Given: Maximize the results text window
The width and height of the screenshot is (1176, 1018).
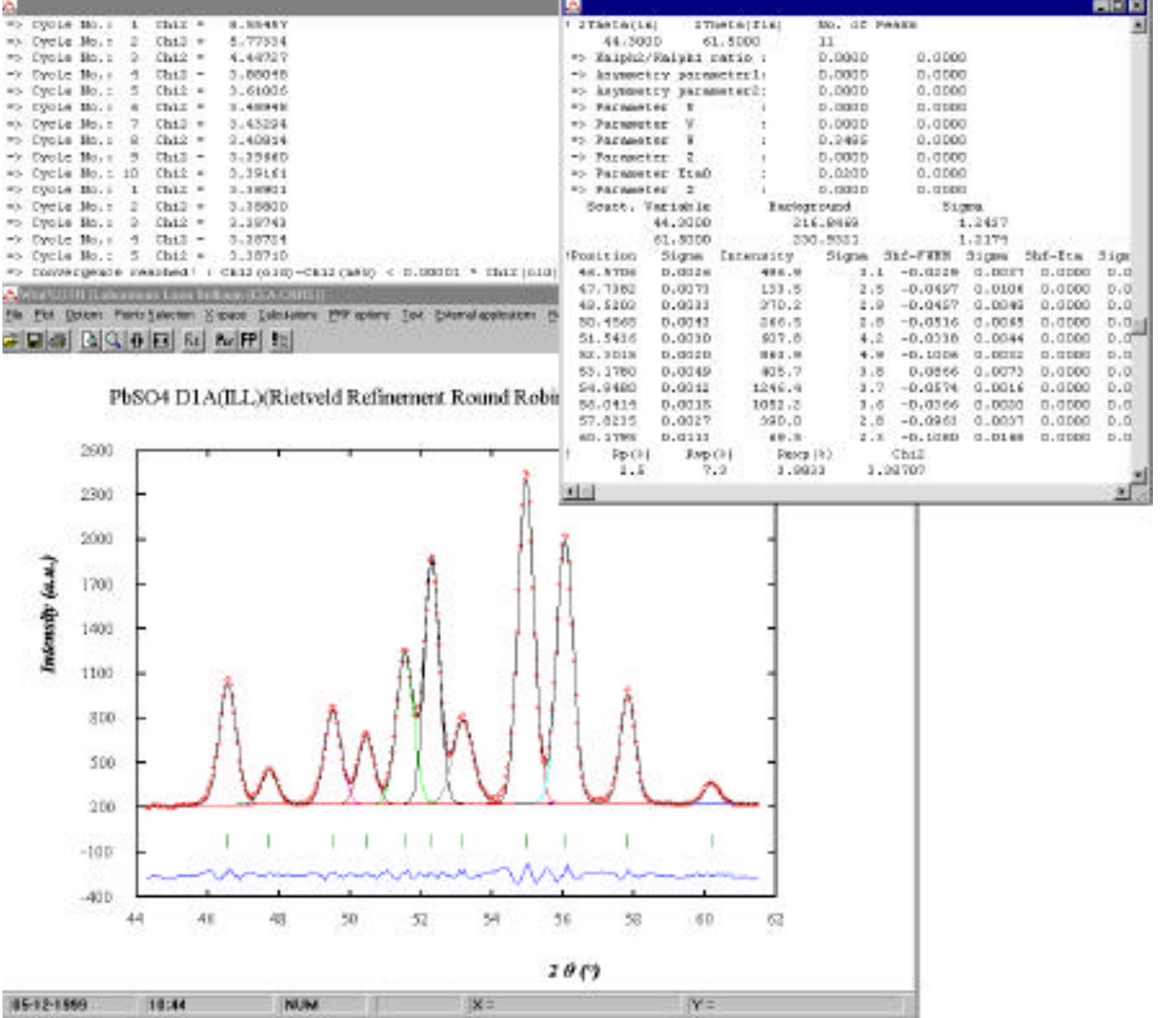Looking at the screenshot, I should click(x=1118, y=7).
